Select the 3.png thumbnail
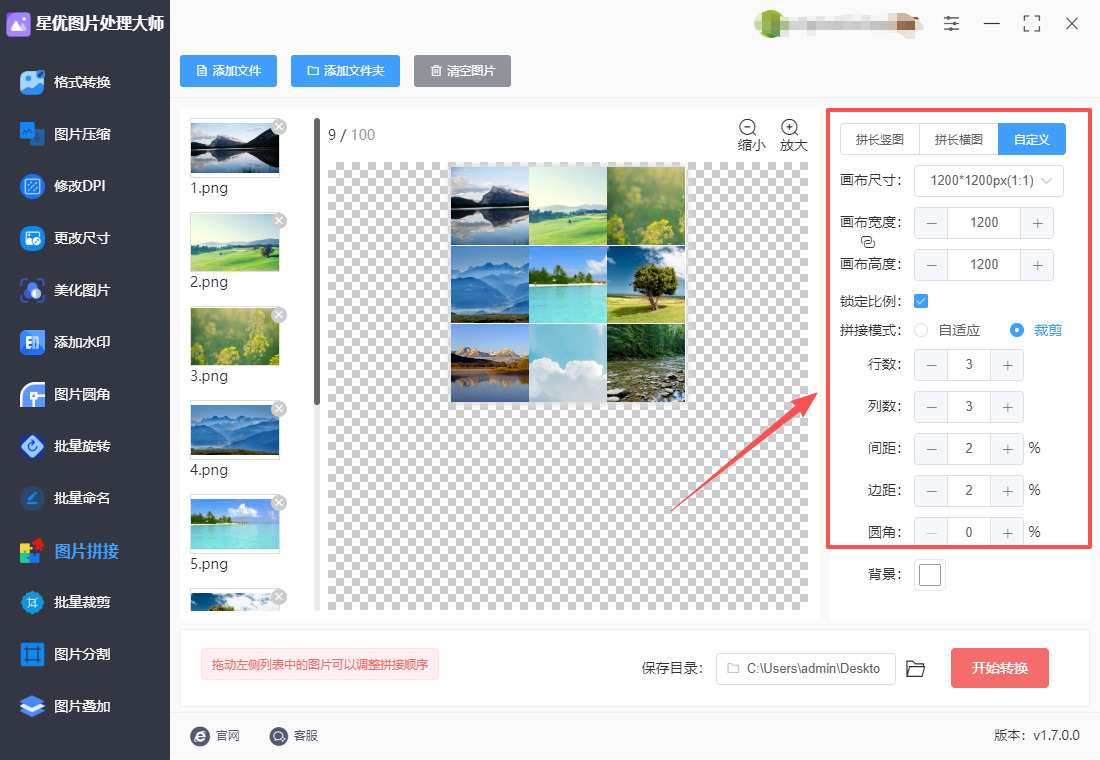1100x760 pixels. click(235, 336)
